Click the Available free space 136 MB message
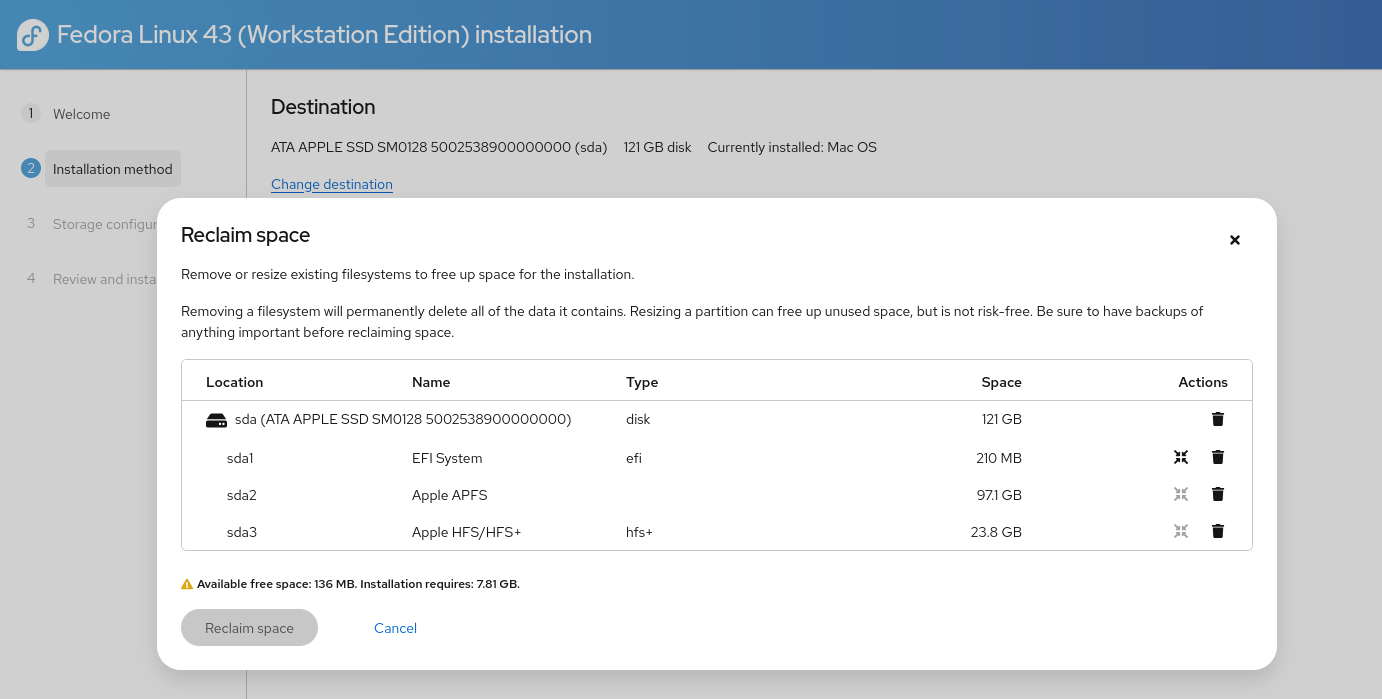This screenshot has width=1382, height=699. tap(358, 584)
